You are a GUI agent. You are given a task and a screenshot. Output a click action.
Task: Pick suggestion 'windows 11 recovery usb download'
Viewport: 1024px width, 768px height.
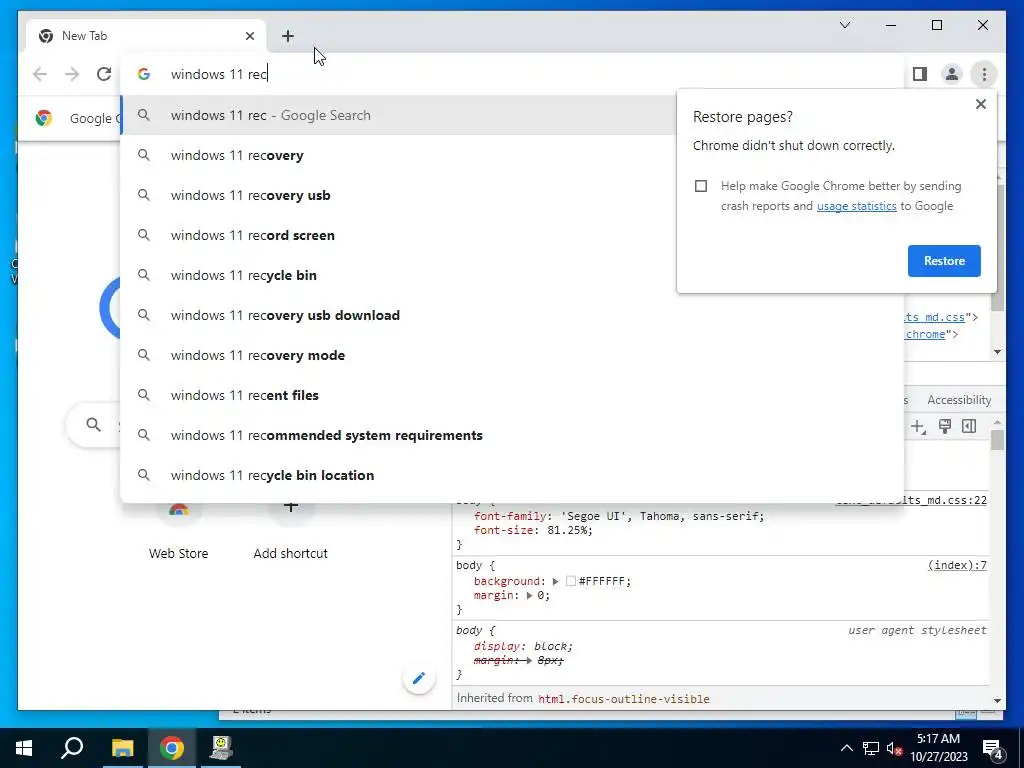pos(513,315)
